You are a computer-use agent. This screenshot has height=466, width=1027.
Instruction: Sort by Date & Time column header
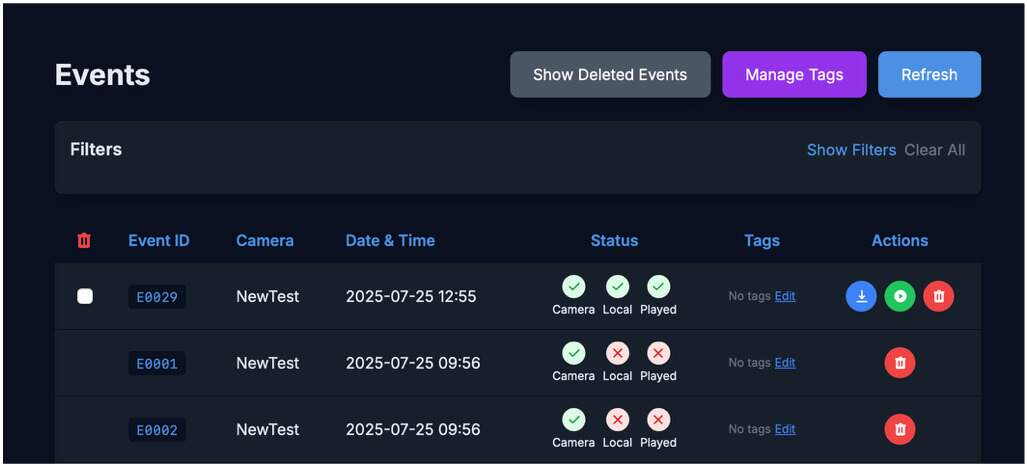coord(390,240)
